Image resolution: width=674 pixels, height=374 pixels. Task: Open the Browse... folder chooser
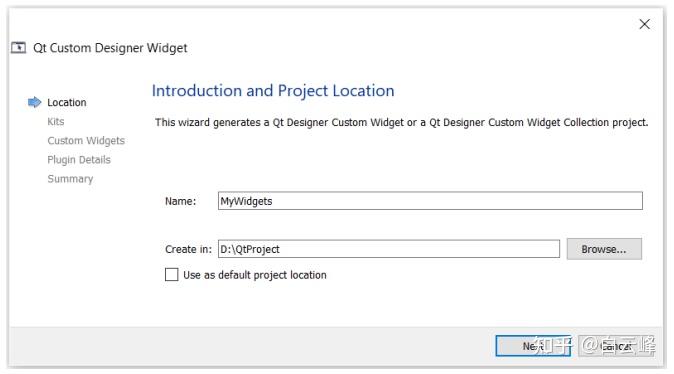(604, 249)
